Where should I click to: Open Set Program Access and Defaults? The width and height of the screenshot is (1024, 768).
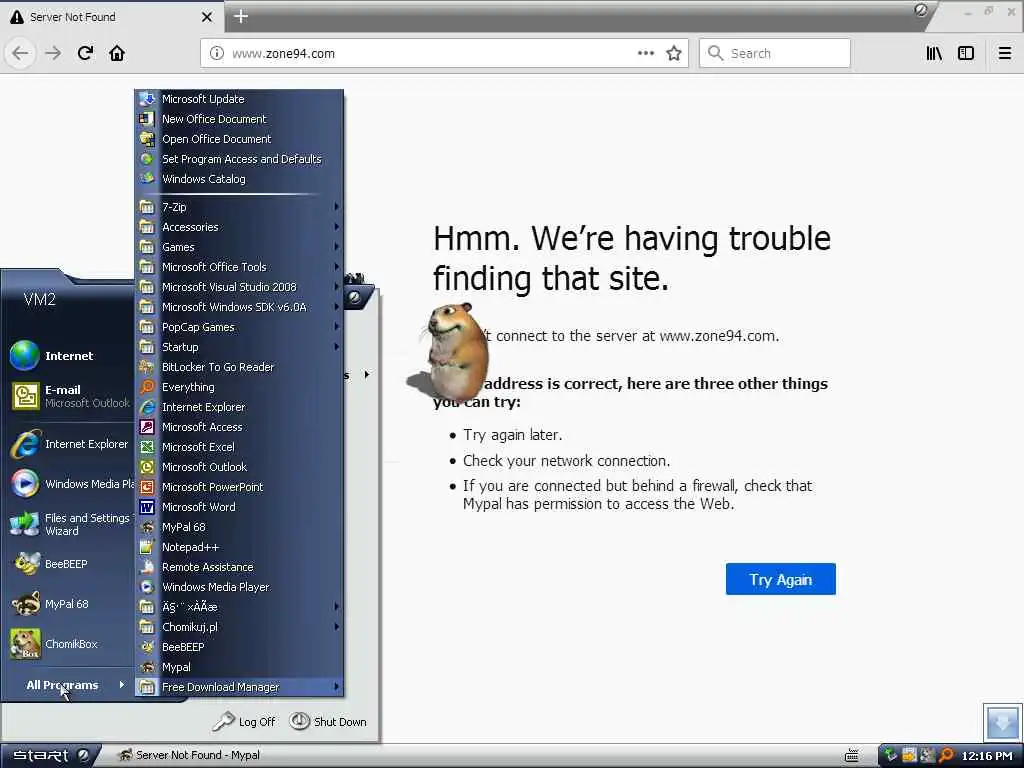[x=239, y=159]
